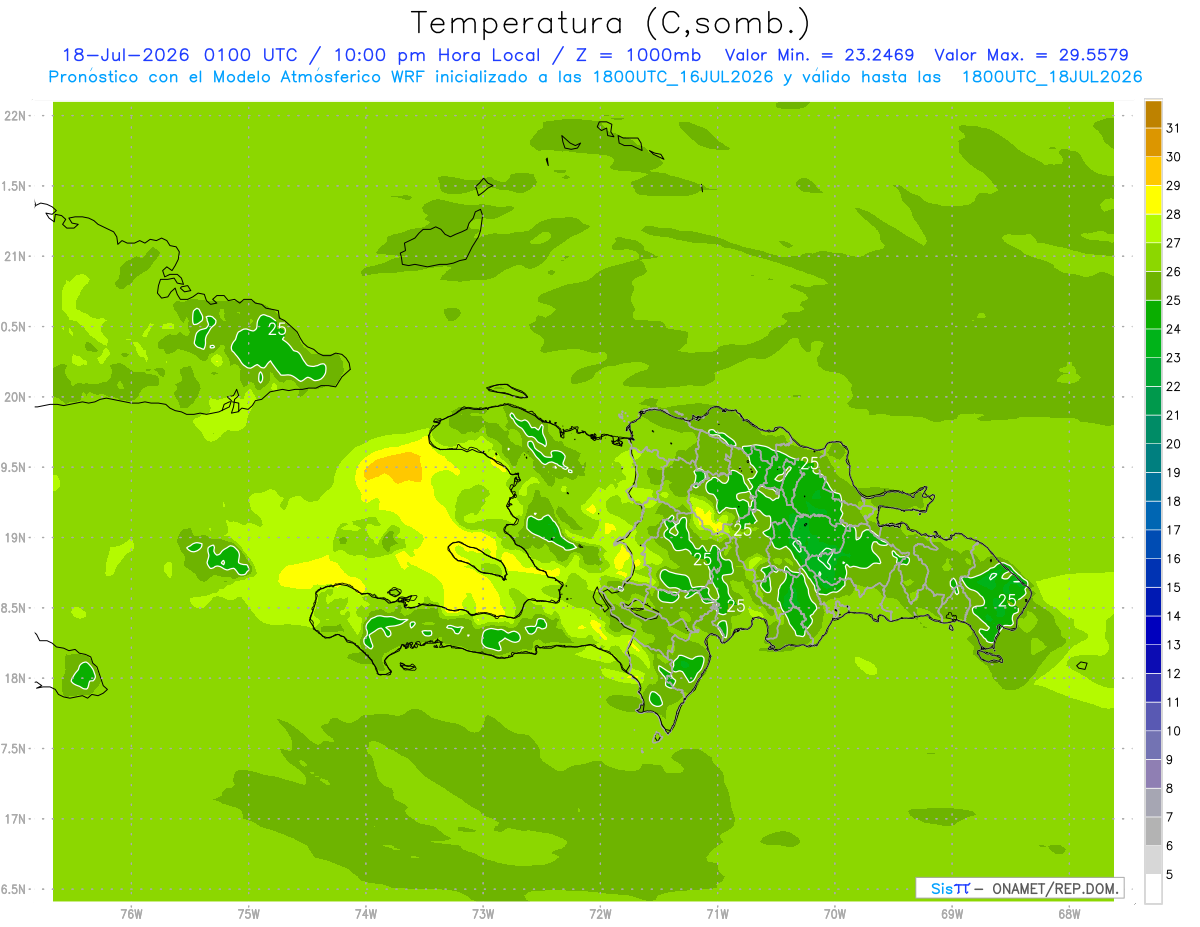This screenshot has height=927, width=1200.
Task: Click the 70W longitude axis label
Action: click(x=835, y=914)
